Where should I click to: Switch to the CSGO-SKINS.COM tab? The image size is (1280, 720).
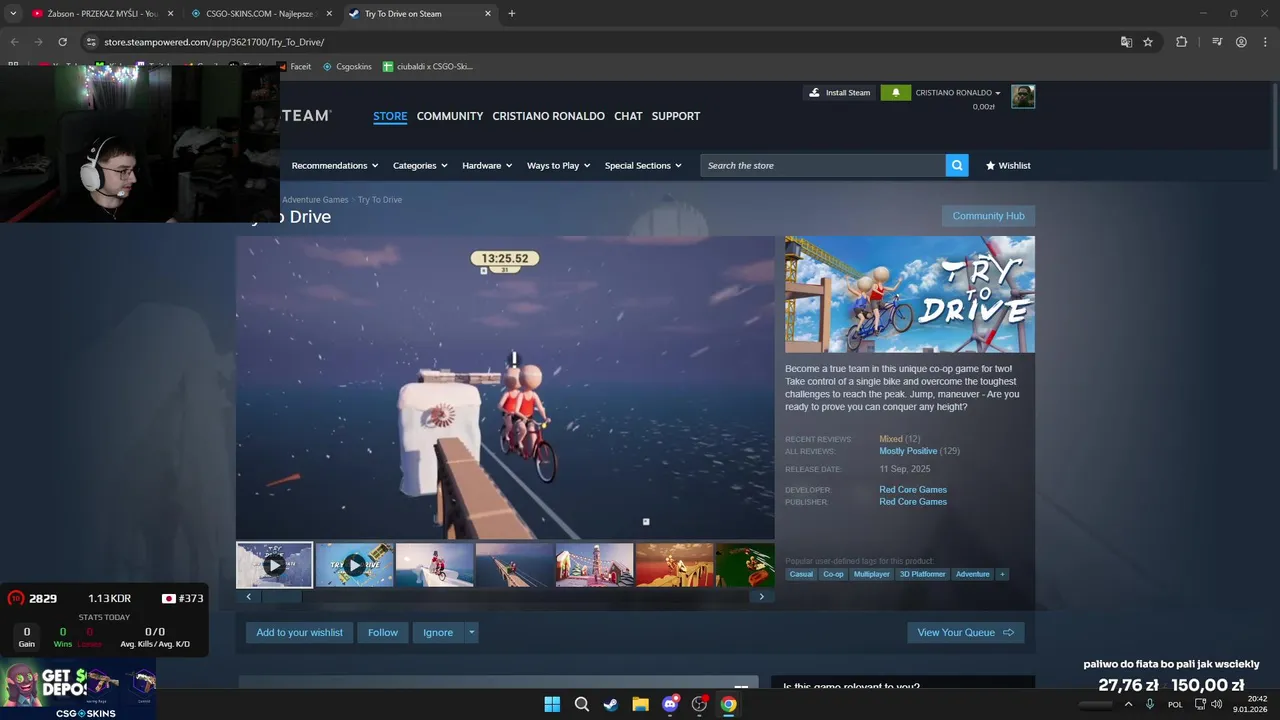click(262, 14)
